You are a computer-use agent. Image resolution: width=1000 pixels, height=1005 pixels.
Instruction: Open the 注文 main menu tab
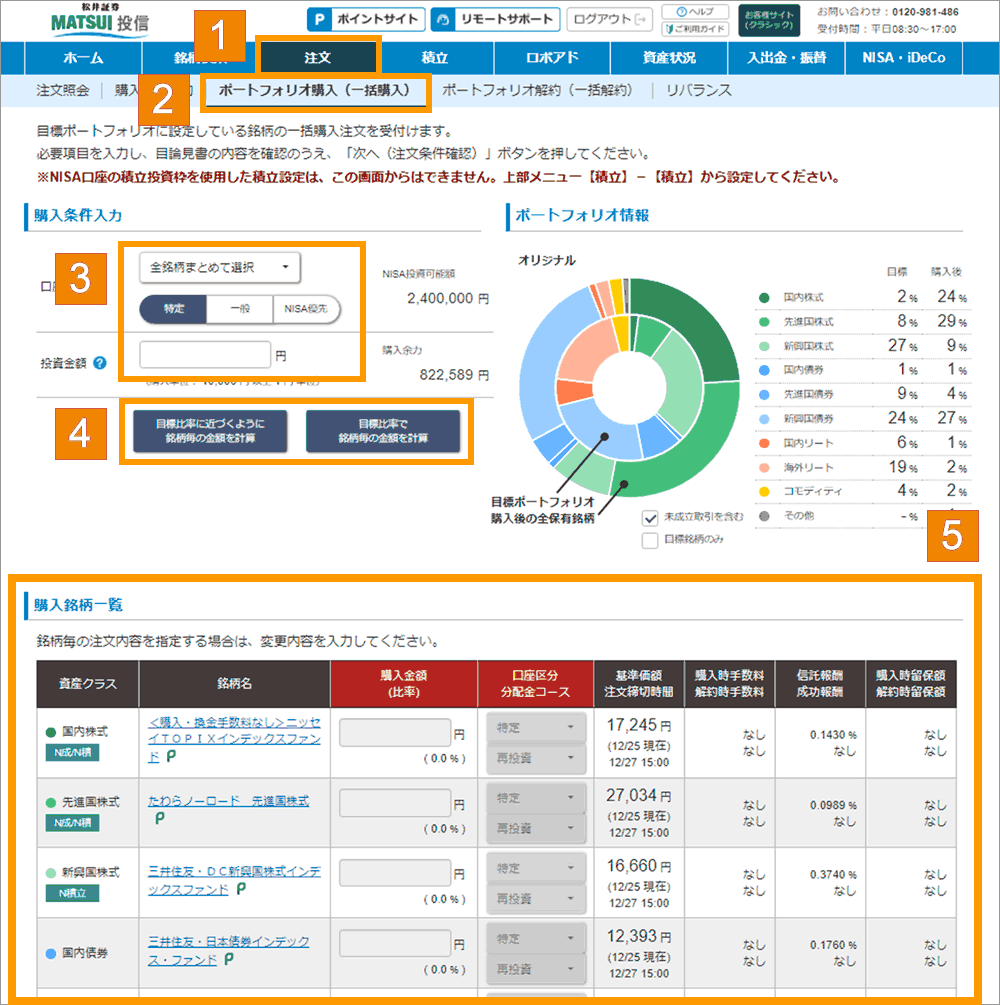pyautogui.click(x=318, y=57)
